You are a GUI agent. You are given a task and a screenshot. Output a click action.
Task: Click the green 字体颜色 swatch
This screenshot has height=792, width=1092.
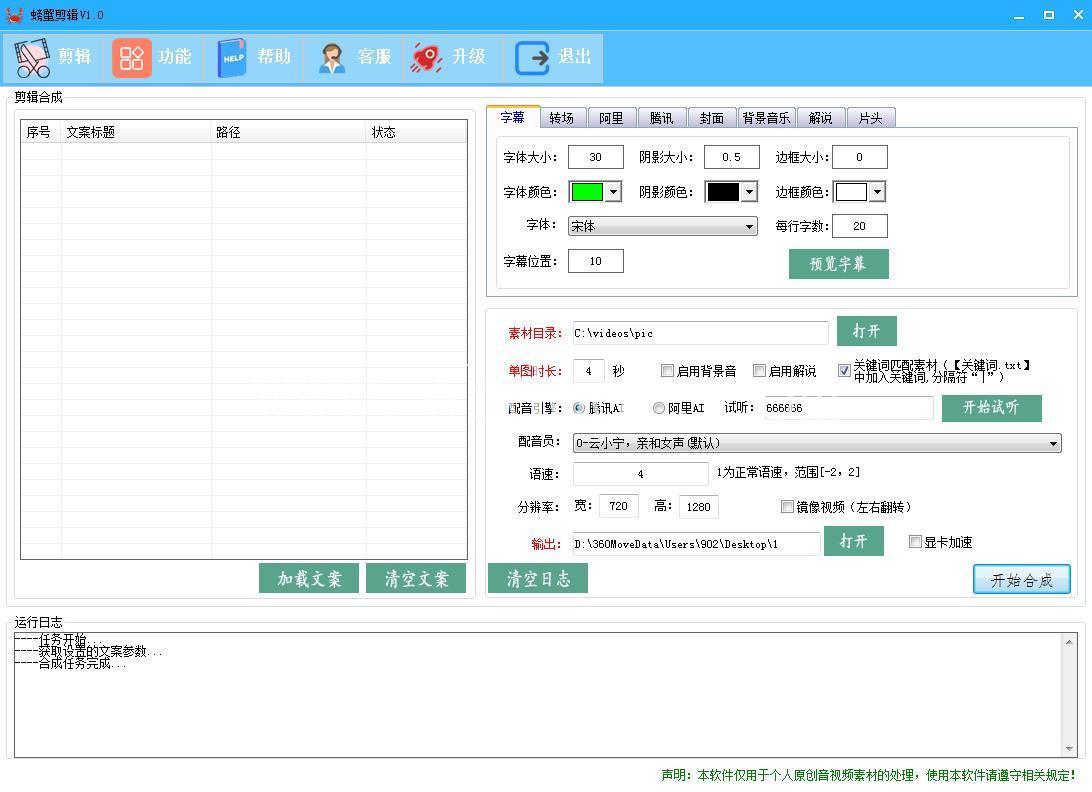click(587, 192)
